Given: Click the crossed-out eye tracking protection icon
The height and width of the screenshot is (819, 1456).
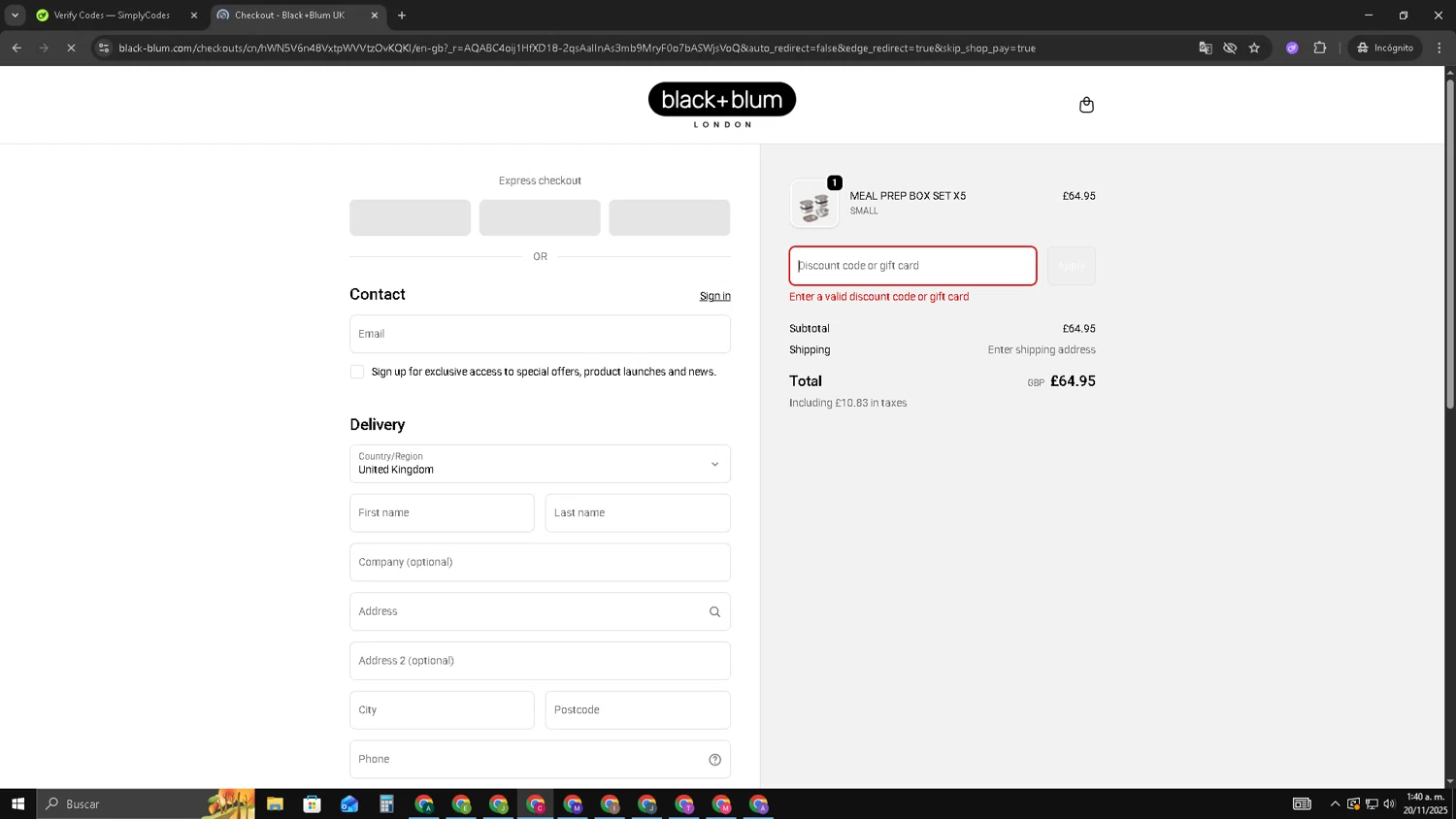Looking at the screenshot, I should [x=1230, y=48].
